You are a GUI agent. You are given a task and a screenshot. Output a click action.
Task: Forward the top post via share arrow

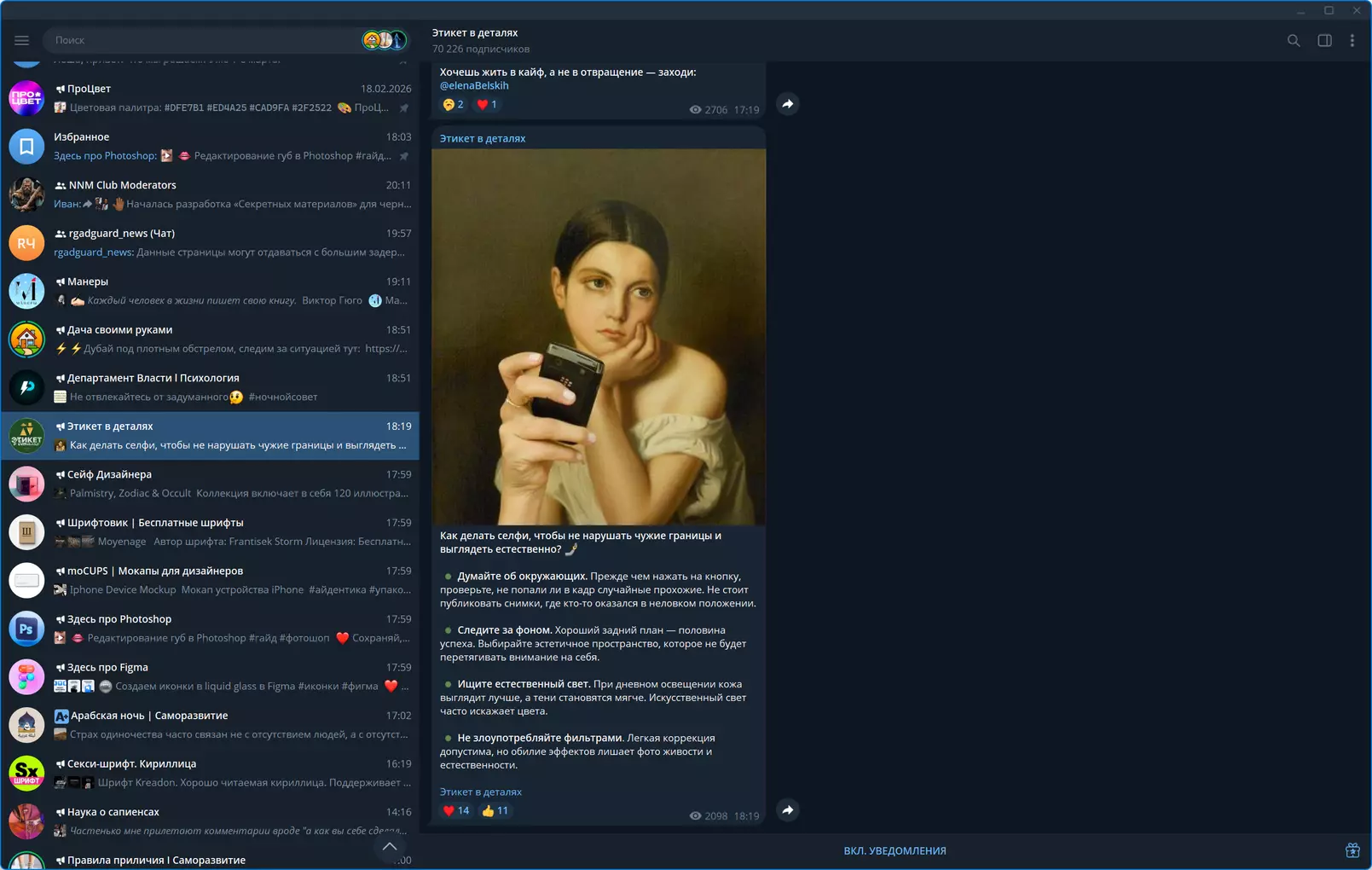coord(788,104)
